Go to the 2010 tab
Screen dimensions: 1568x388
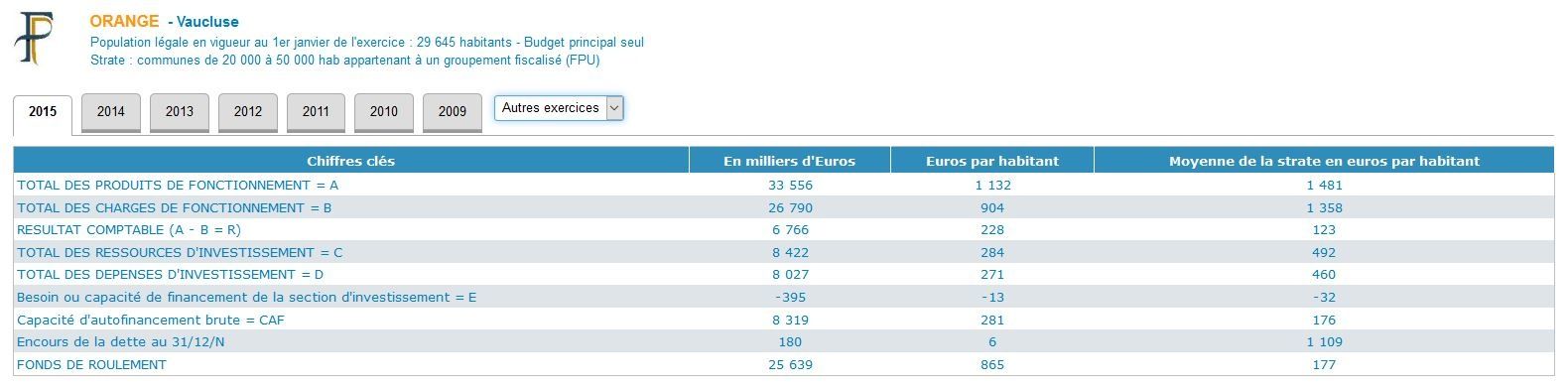point(384,112)
